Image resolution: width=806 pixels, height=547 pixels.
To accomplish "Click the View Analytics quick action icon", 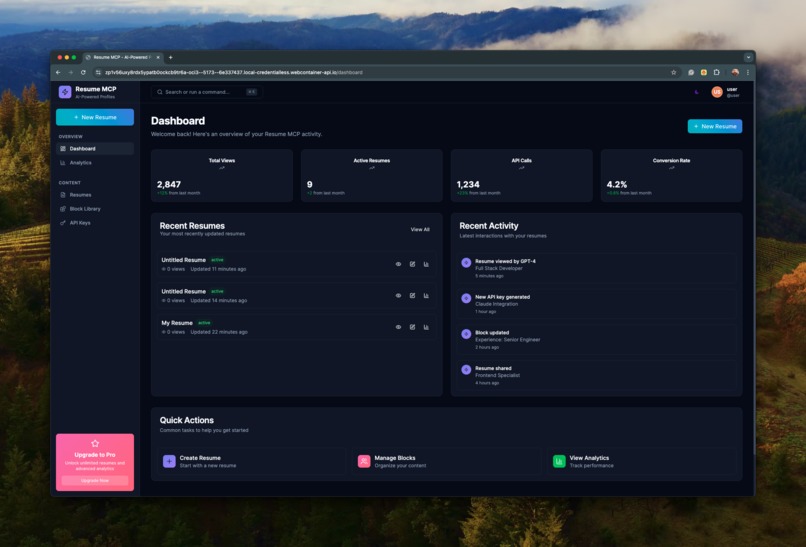I will [x=559, y=461].
